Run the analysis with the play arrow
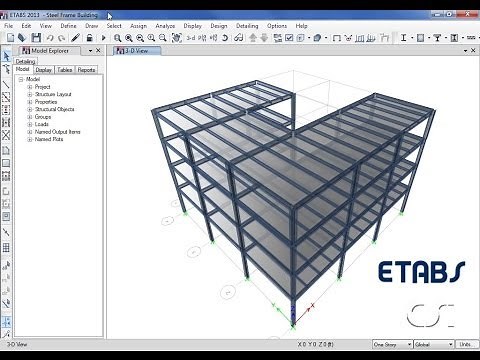 click(103, 38)
